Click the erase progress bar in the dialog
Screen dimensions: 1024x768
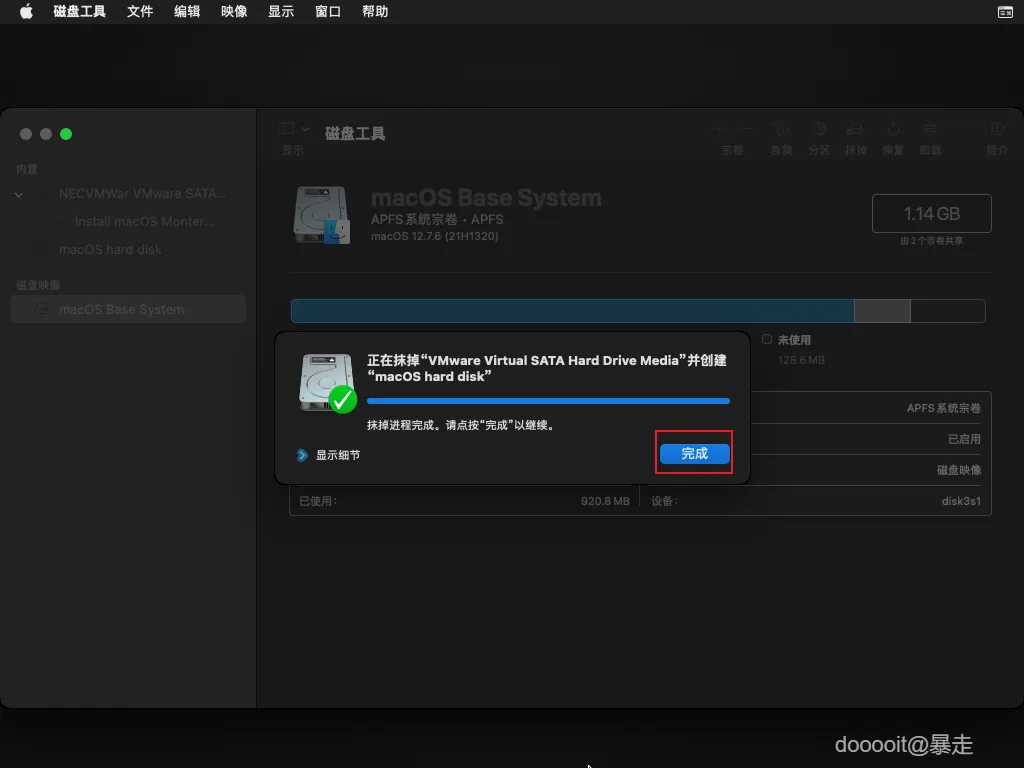tap(548, 401)
